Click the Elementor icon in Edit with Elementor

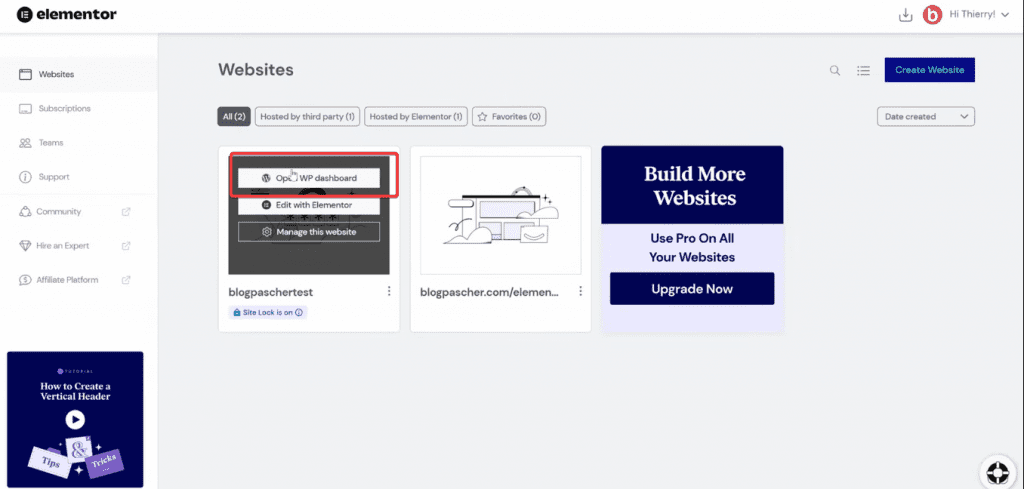pyautogui.click(x=266, y=205)
